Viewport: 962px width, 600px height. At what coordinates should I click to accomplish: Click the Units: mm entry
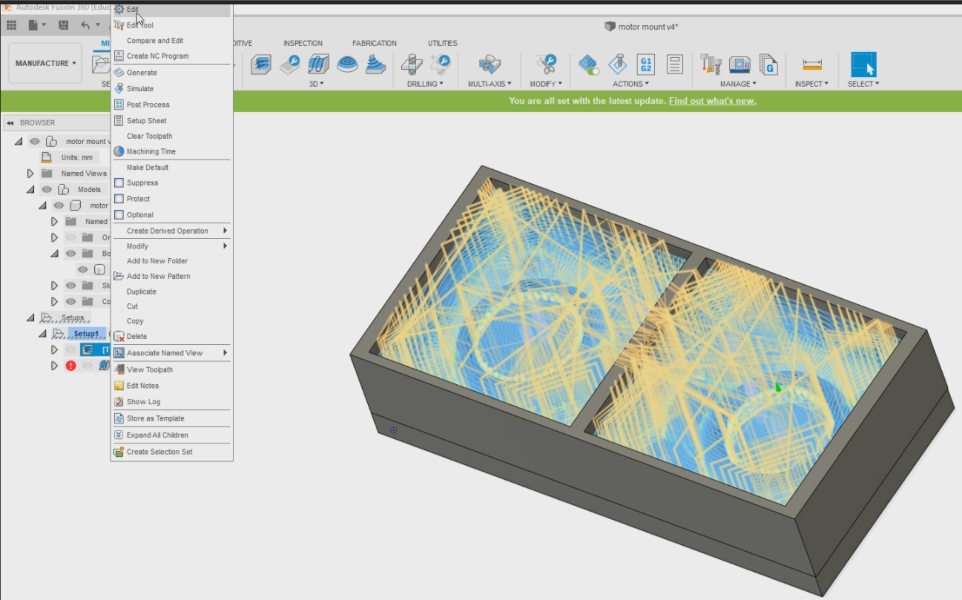77,158
